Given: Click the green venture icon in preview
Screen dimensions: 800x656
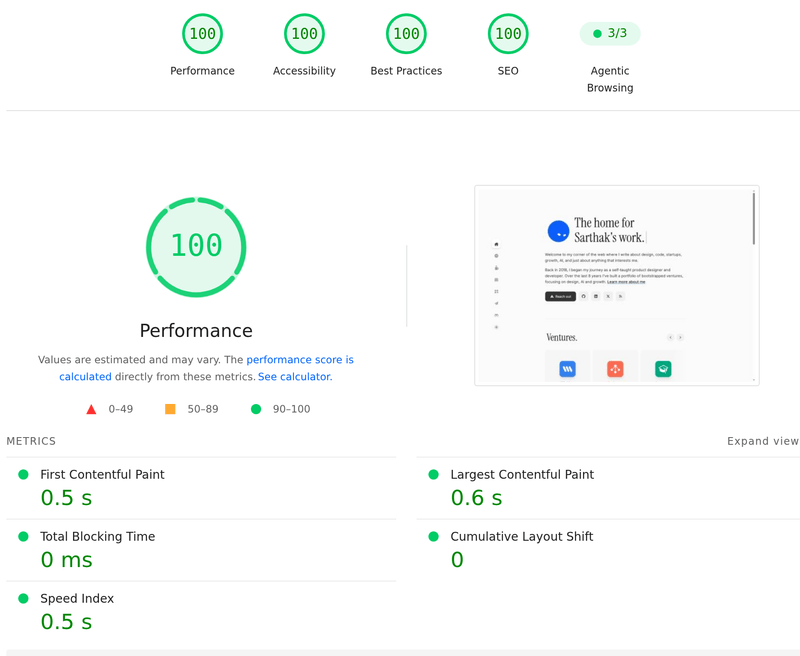Looking at the screenshot, I should (x=663, y=368).
